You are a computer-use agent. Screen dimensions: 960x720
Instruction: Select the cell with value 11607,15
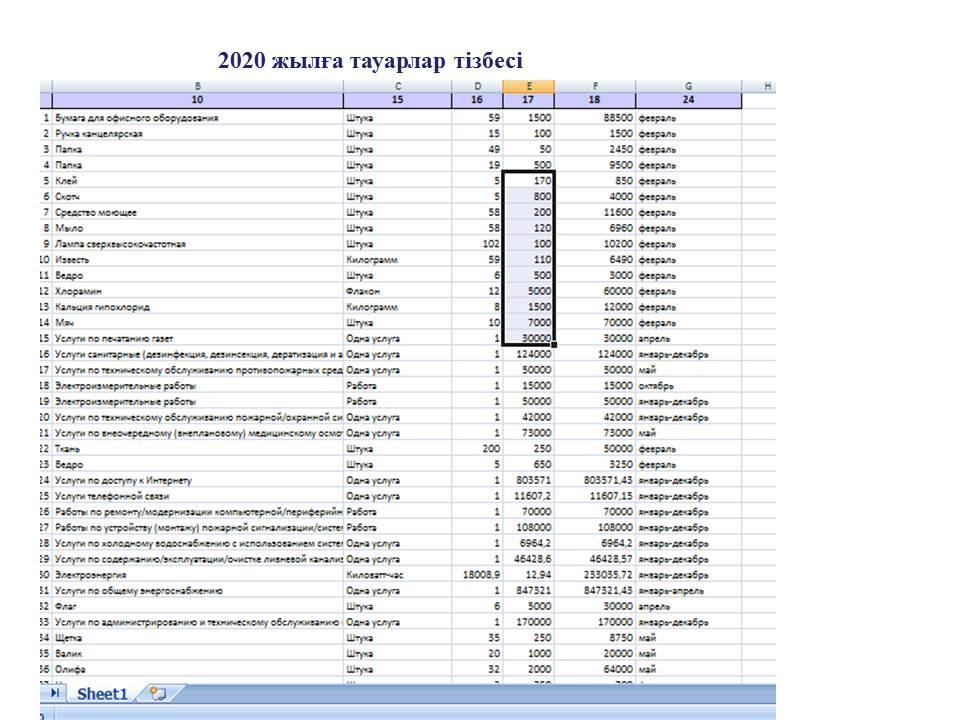594,496
